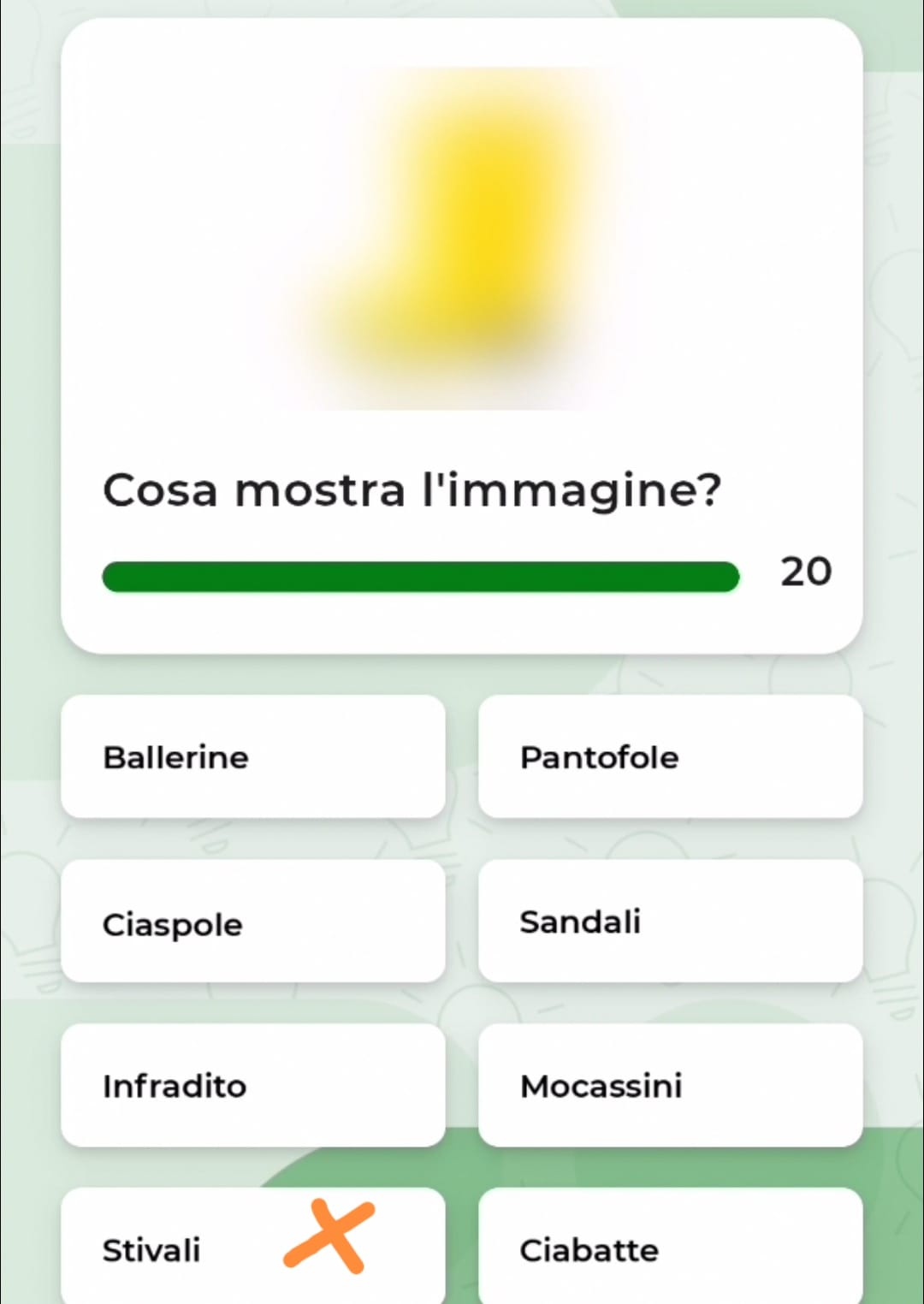Choose the Mocassini option
Screen dimensions: 924x1304
coord(670,1085)
